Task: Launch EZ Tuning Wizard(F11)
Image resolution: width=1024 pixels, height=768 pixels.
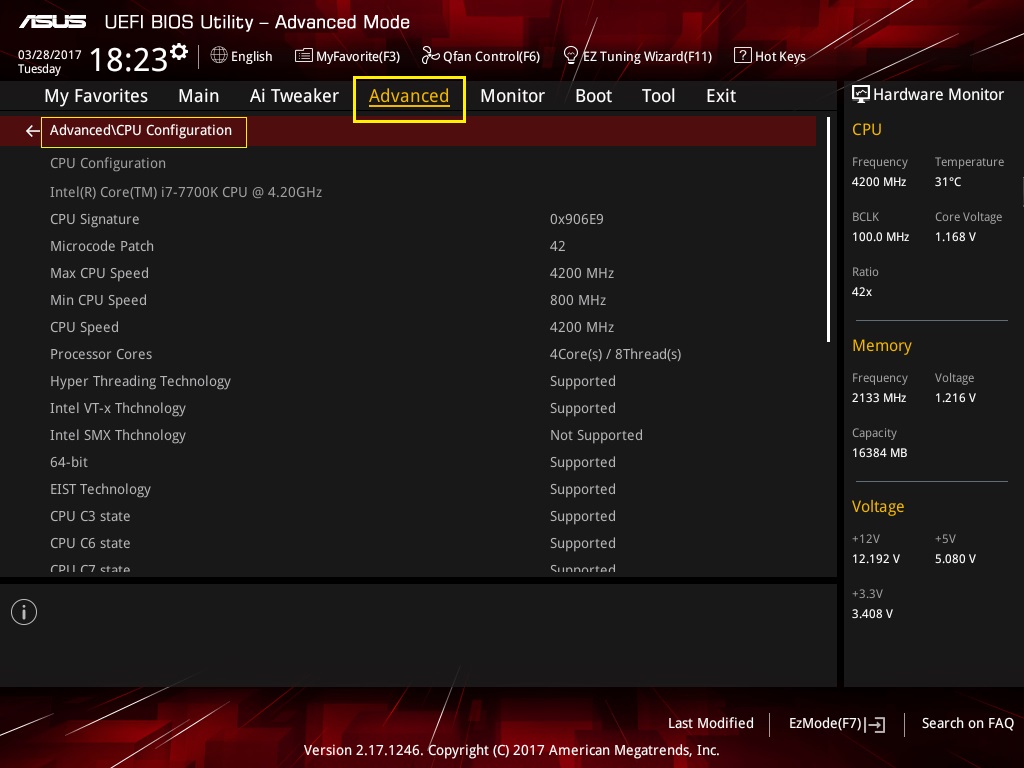Action: (x=637, y=56)
